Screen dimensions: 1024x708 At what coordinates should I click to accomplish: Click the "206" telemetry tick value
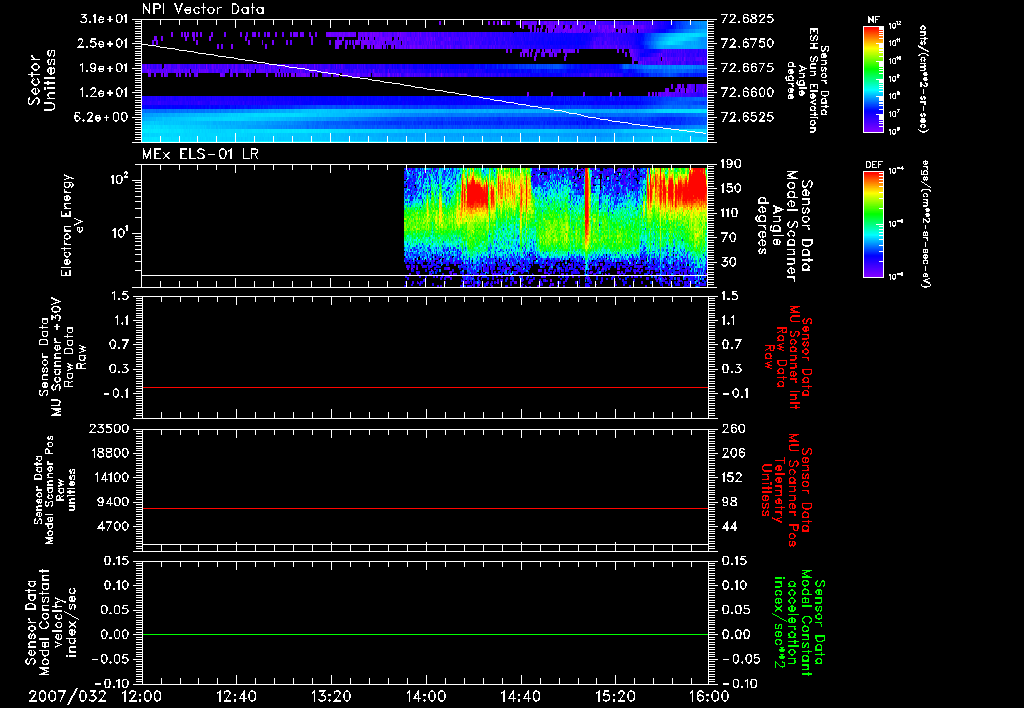tap(731, 453)
